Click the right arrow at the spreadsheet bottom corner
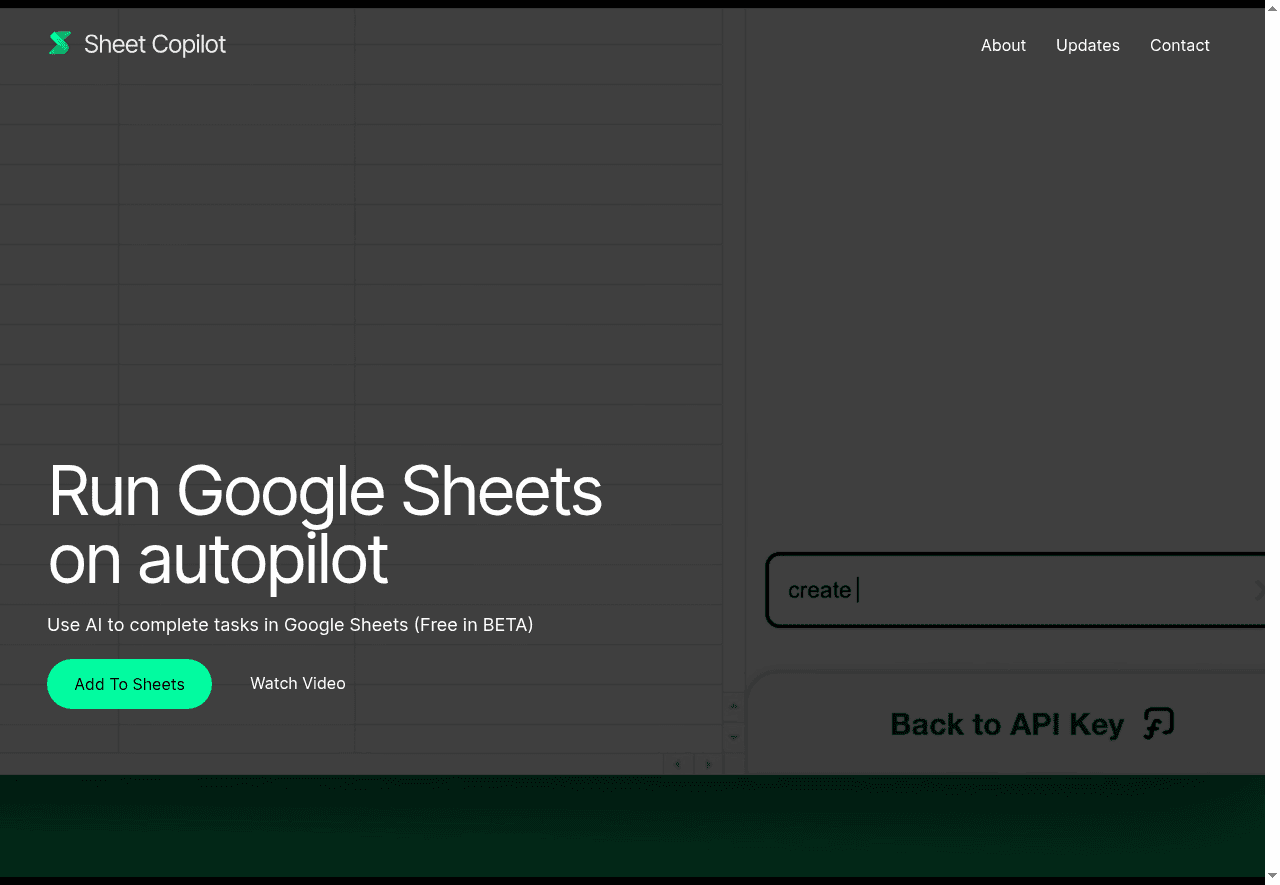The image size is (1280, 885). [708, 763]
